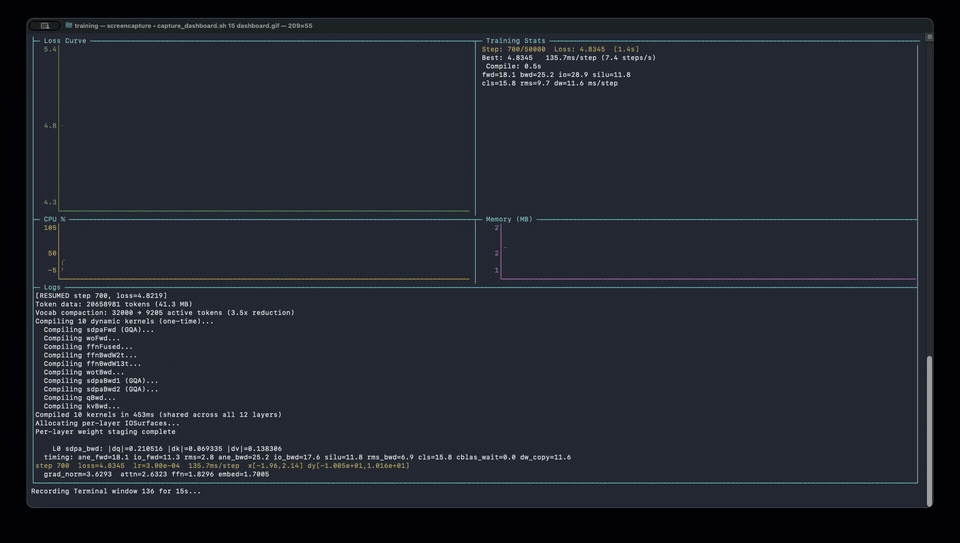Click the Training Stats panel title
Screen dimensions: 960x543
point(515,41)
